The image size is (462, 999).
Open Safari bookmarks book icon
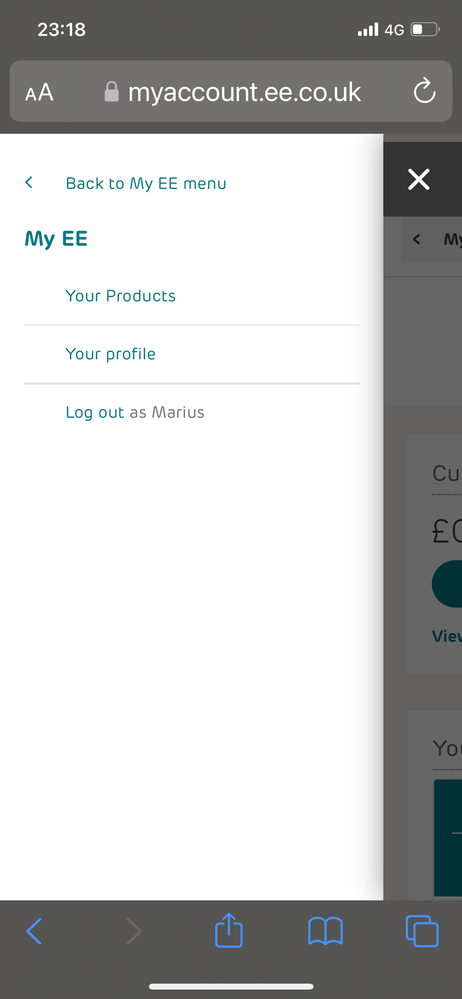pyautogui.click(x=326, y=931)
